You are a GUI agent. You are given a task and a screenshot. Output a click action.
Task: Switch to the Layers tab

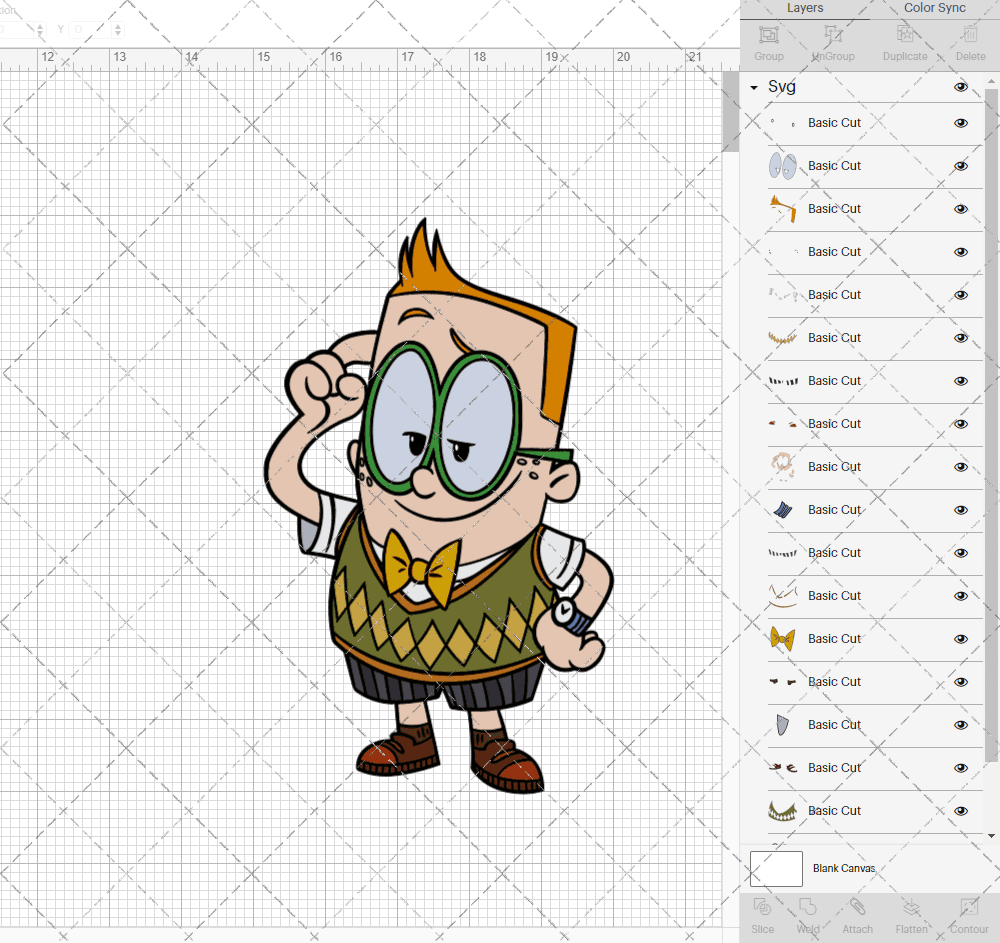point(805,8)
